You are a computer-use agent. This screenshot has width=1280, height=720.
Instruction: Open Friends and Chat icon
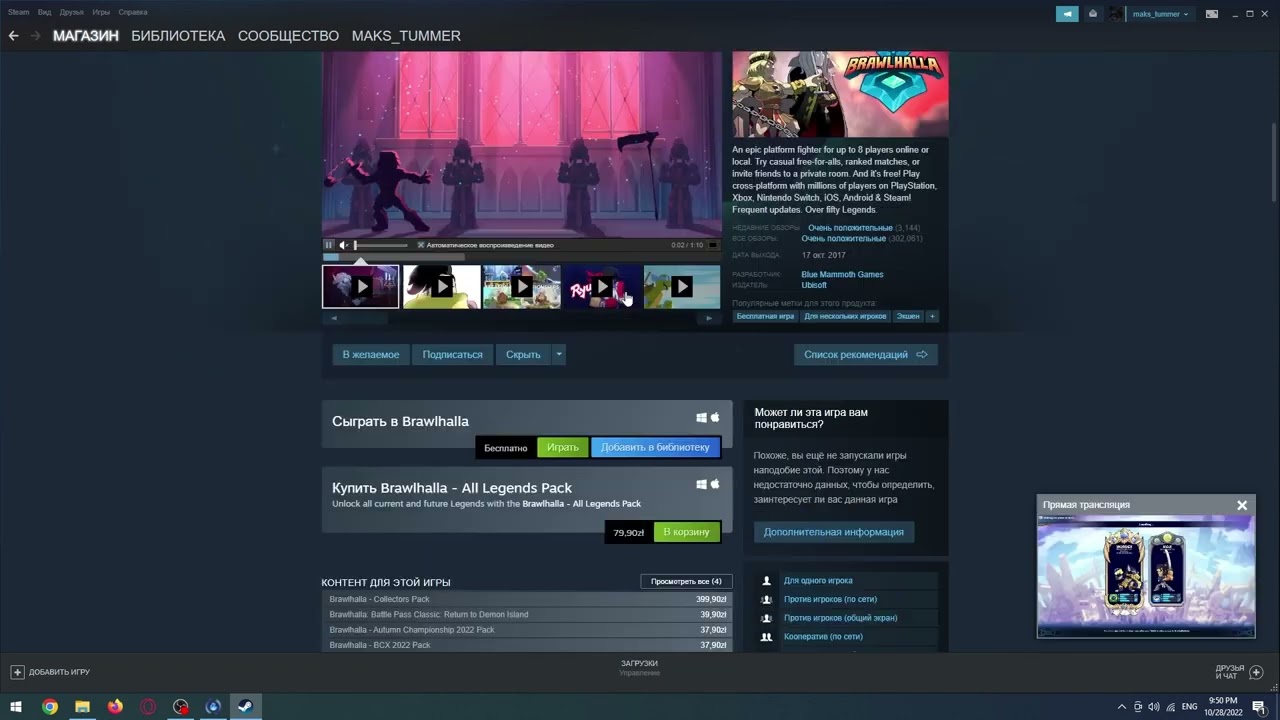tap(1257, 672)
